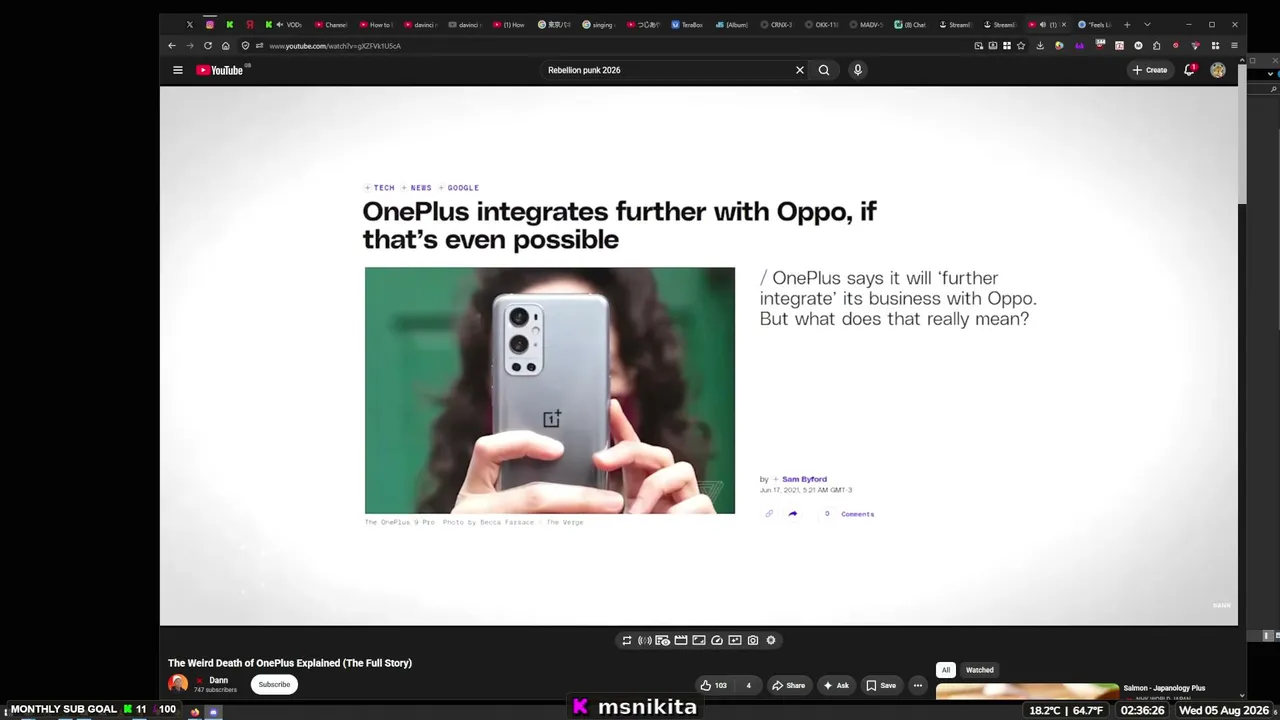Go to the YouTube home logo
Screen dimensions: 1280x720
pos(220,70)
